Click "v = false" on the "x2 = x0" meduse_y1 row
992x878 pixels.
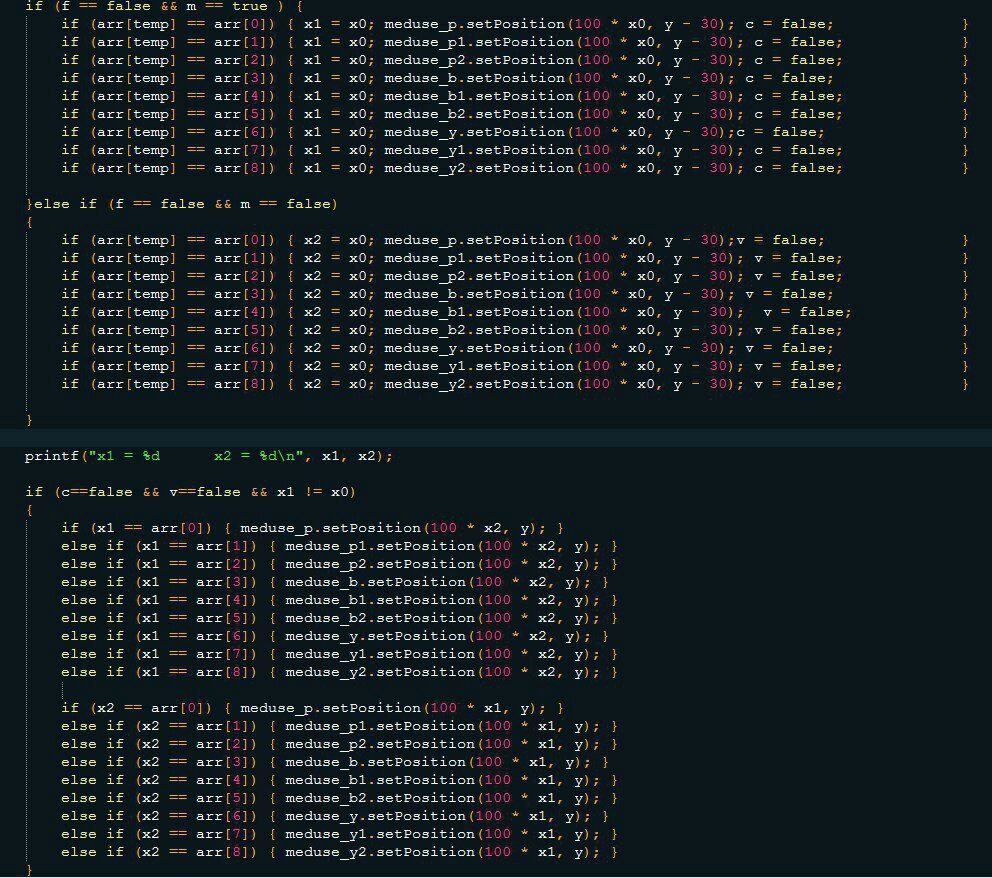tap(795, 366)
